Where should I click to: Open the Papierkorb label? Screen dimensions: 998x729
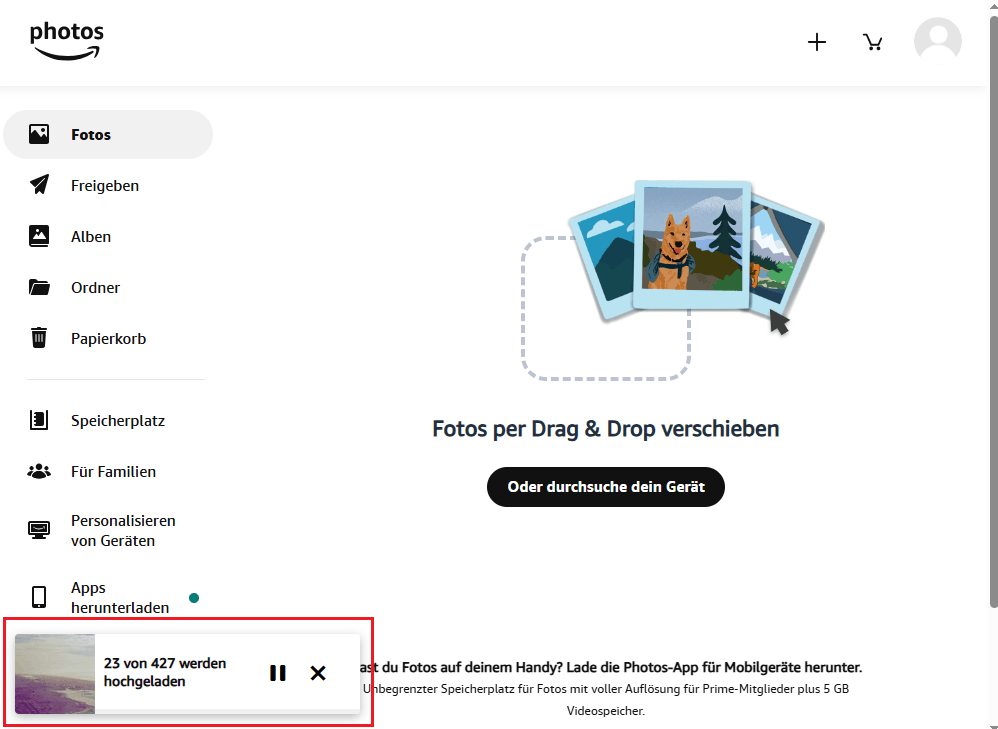(108, 339)
